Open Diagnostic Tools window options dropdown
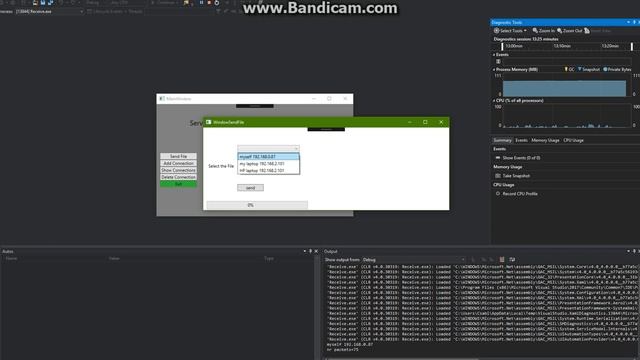The height and width of the screenshot is (360, 640). 628,22
